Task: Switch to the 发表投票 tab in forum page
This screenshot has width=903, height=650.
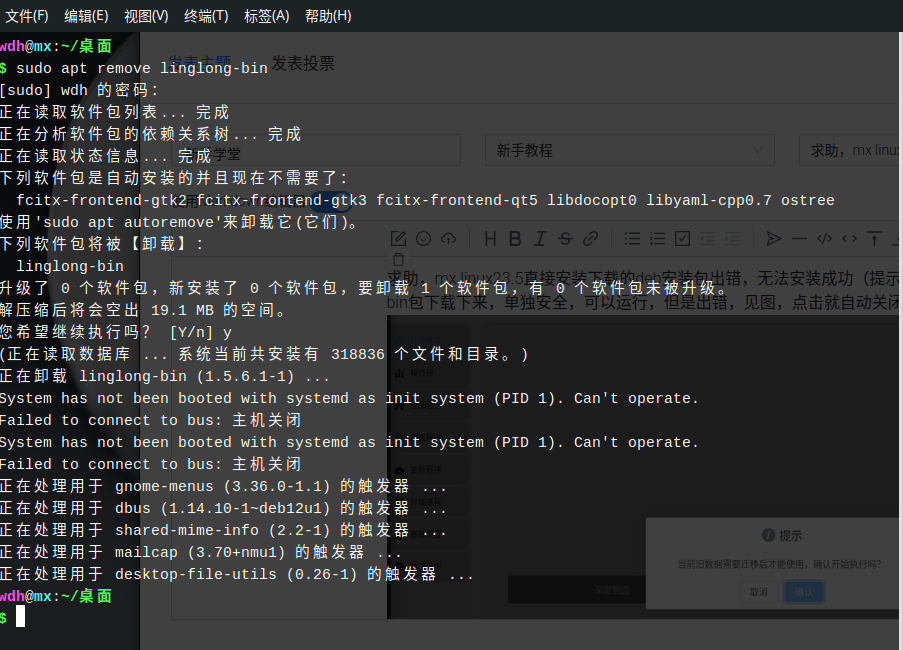Action: (x=303, y=63)
